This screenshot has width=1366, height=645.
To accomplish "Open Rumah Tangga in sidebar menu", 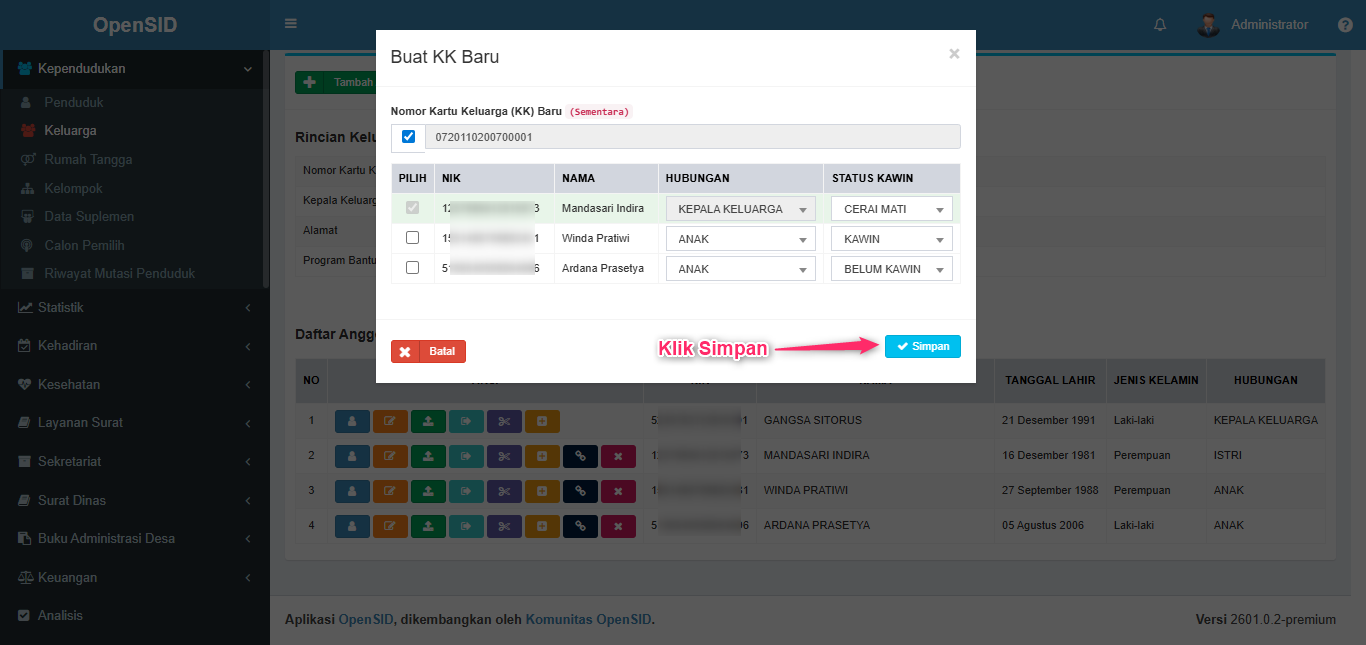I will click(x=88, y=160).
